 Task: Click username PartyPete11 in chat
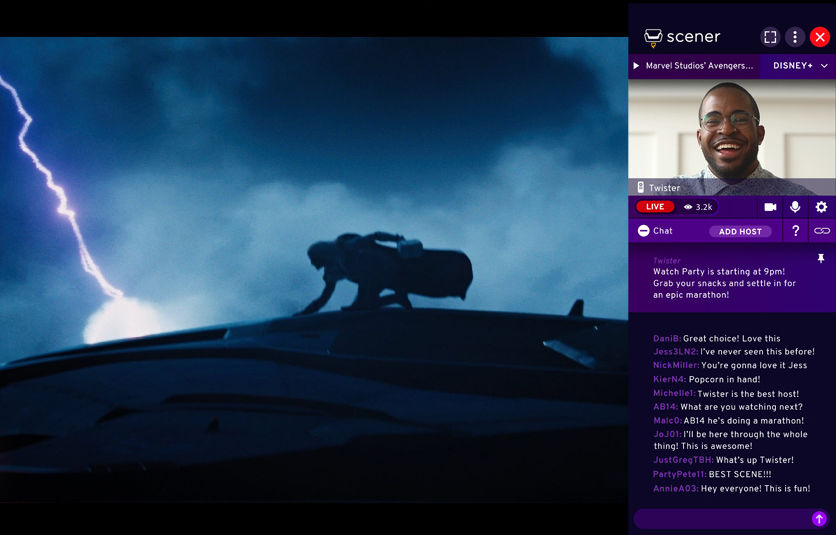click(680, 474)
